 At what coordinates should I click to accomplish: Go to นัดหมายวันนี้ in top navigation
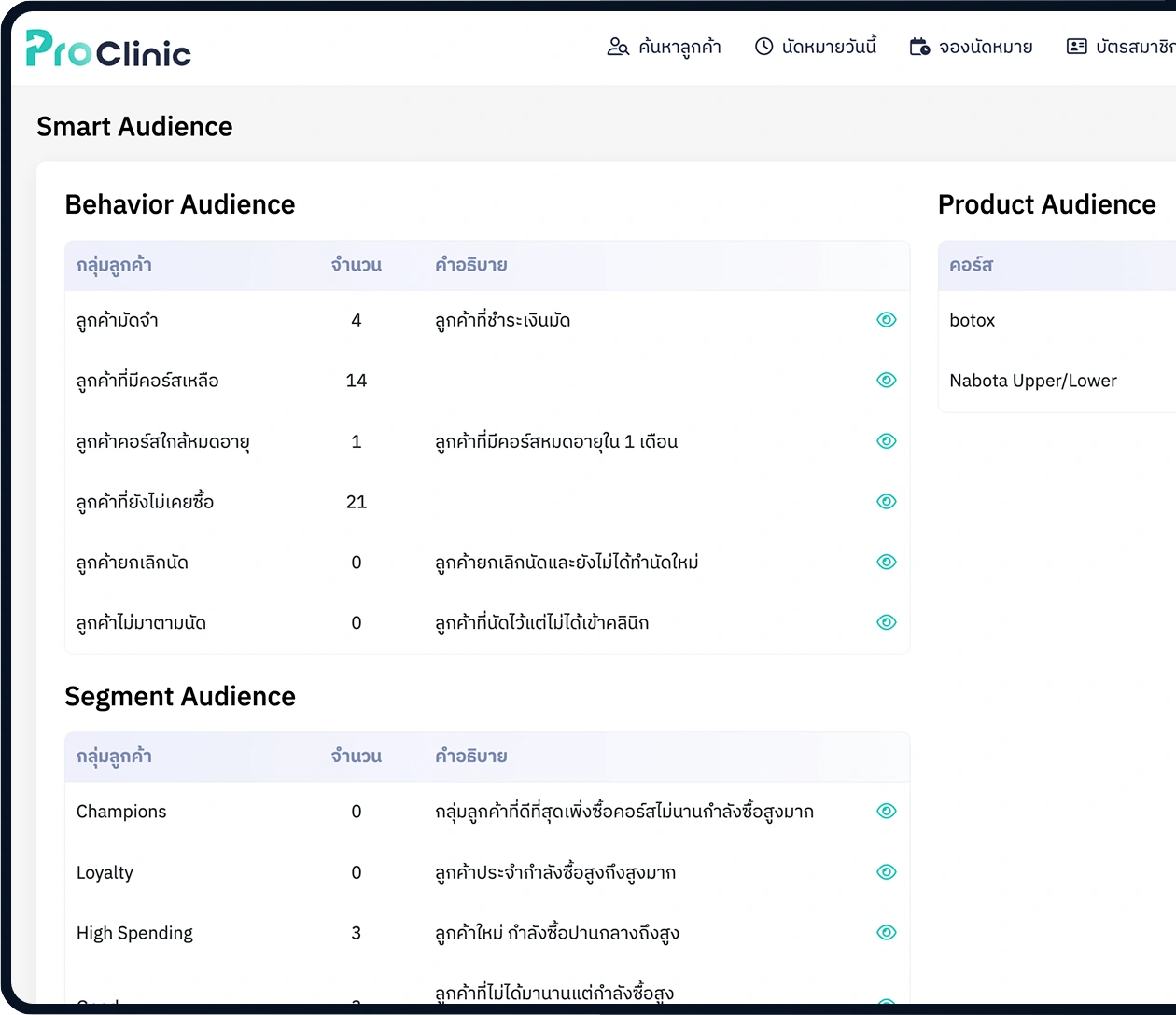click(829, 47)
